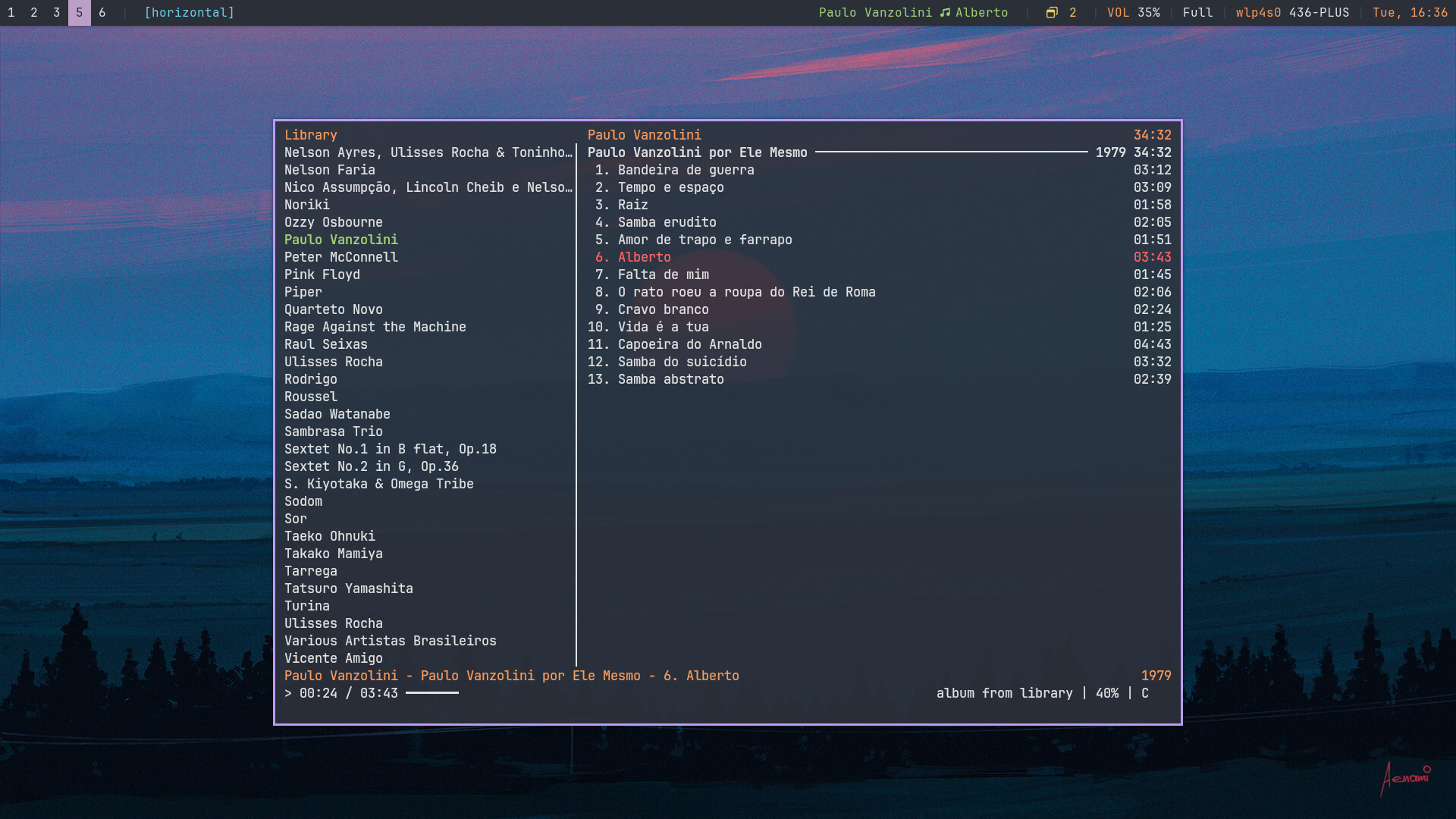The image size is (1456, 819).
Task: Select track 4 Samba erudito
Action: point(880,222)
